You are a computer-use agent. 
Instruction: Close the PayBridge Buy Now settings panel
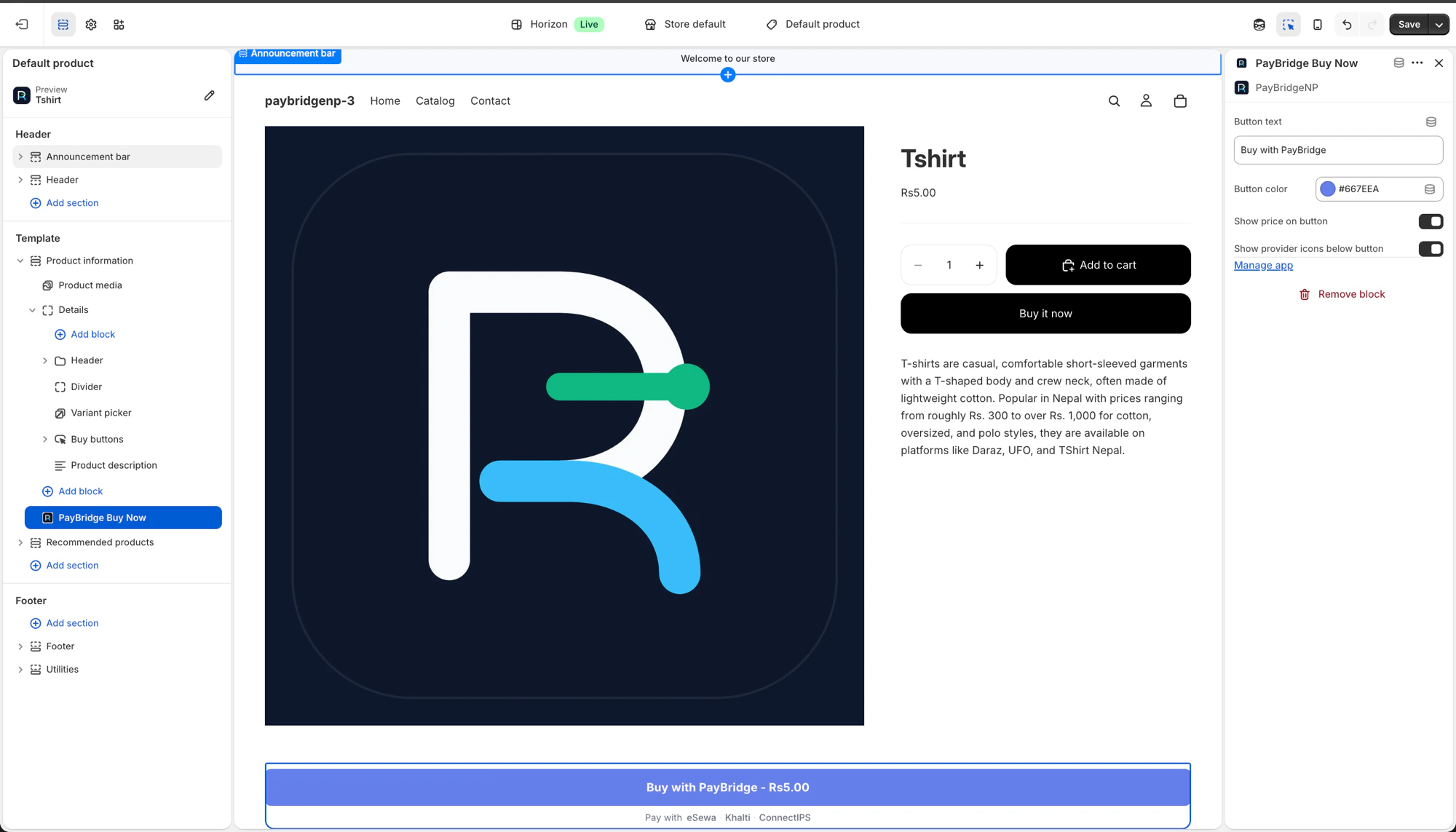[x=1439, y=63]
